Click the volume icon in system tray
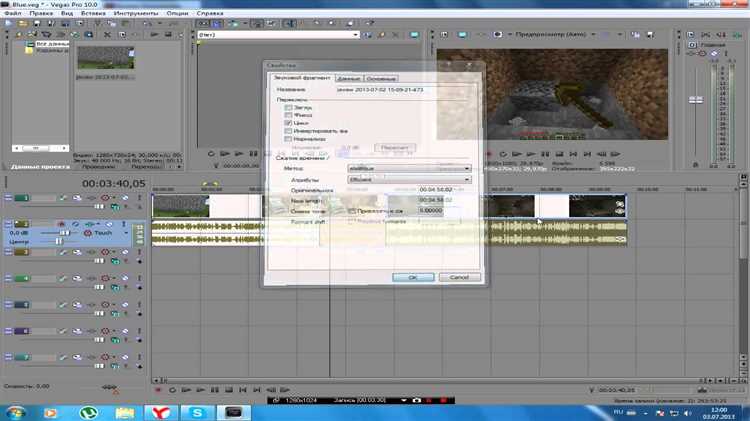 coord(687,413)
